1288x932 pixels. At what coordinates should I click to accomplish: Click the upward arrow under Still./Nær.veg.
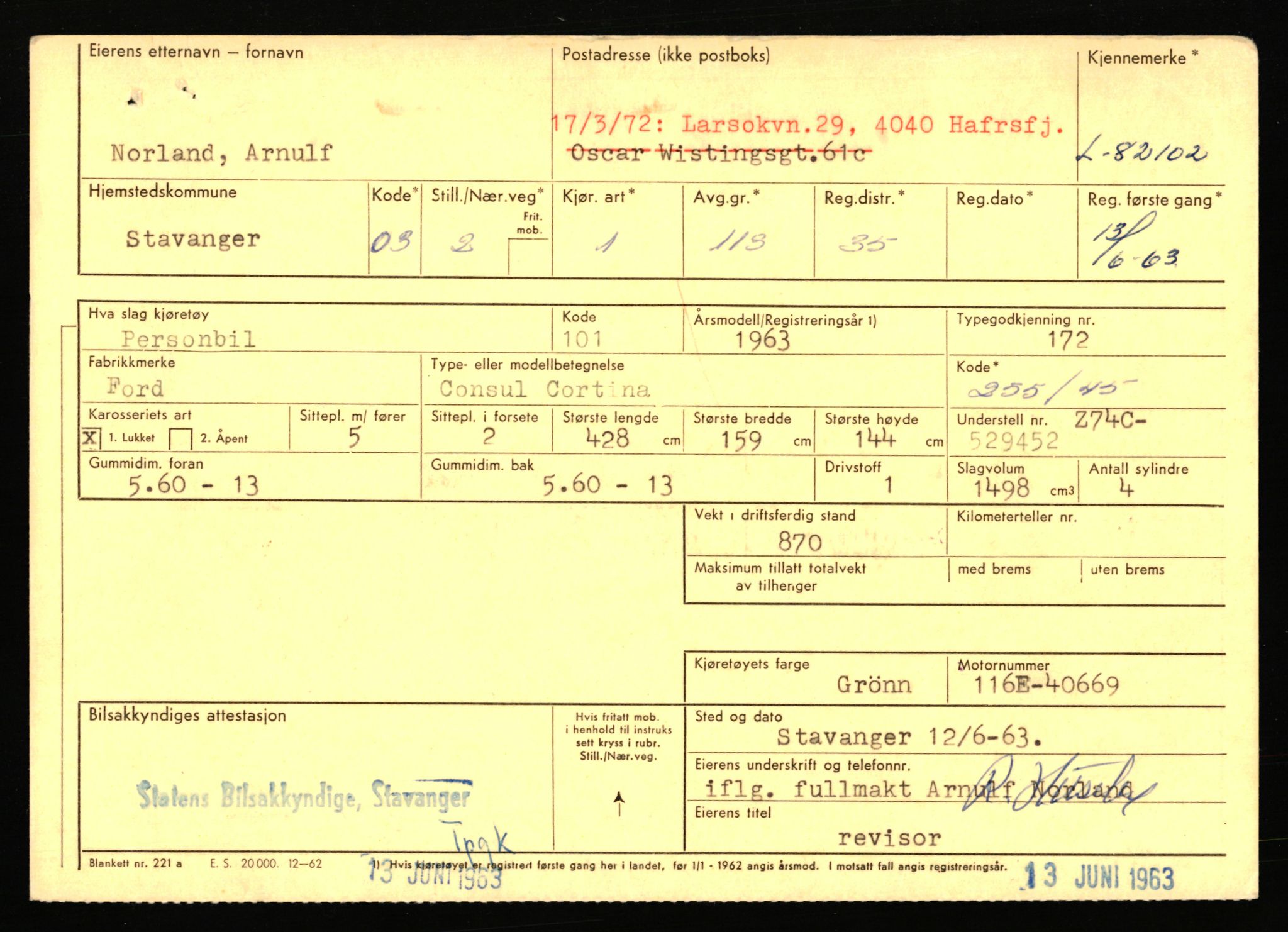pos(619,803)
